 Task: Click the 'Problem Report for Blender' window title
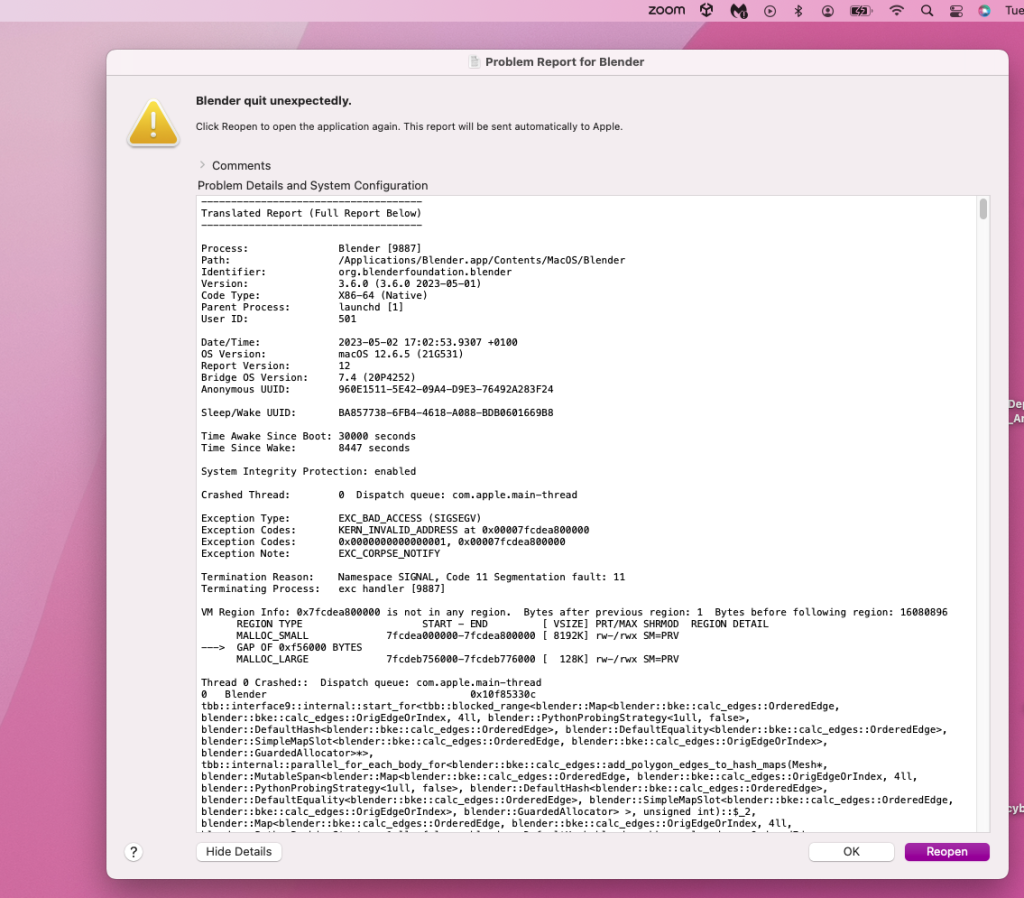point(564,62)
